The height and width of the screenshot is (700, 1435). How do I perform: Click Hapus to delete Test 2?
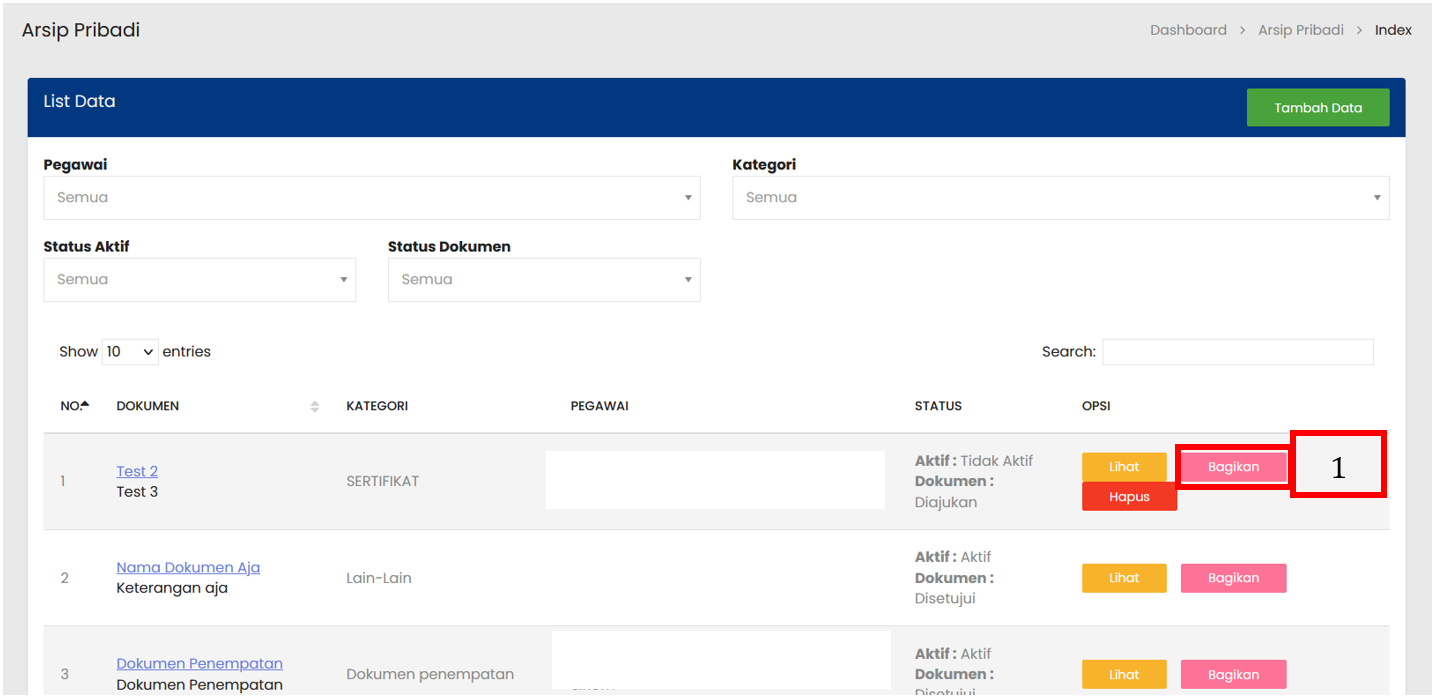1129,497
